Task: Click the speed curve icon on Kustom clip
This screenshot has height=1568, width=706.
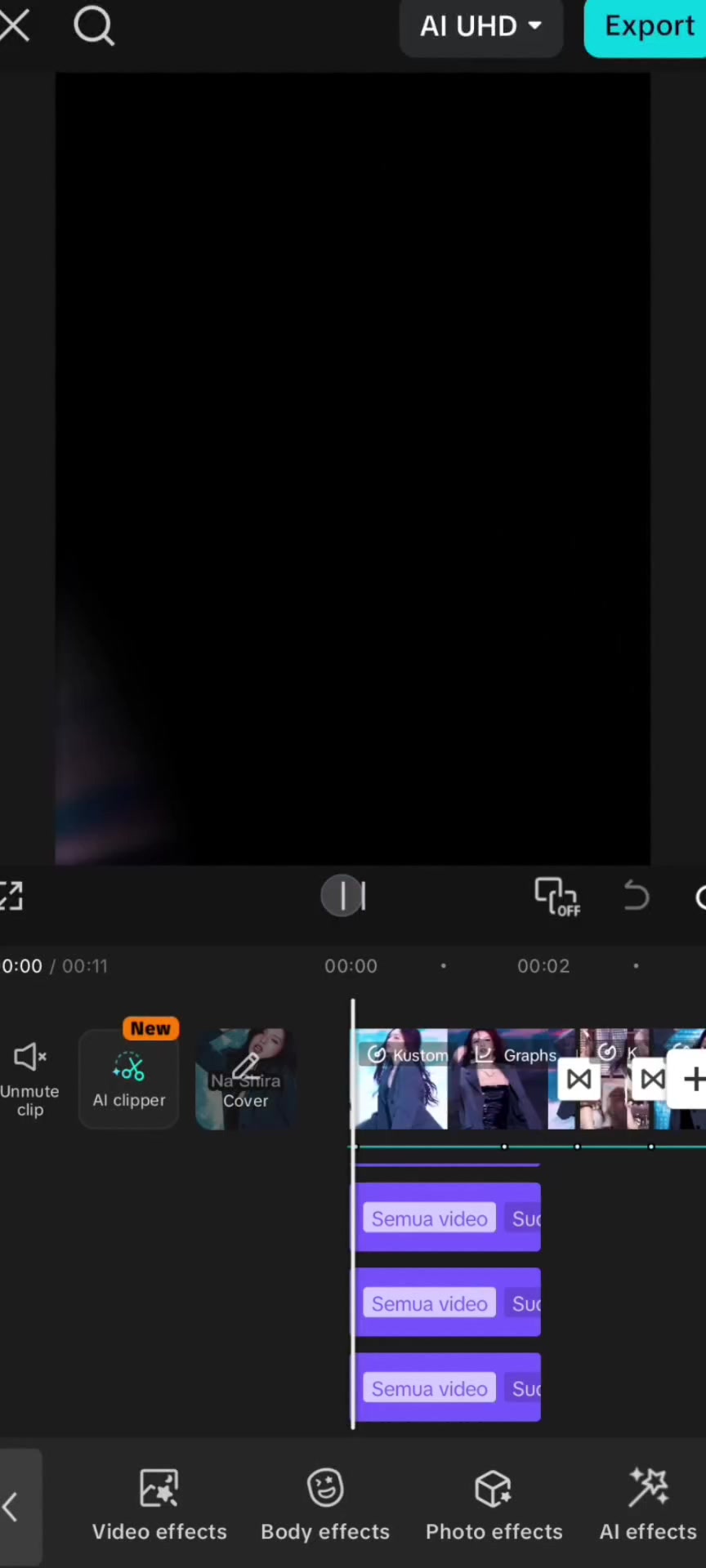Action: click(376, 1054)
